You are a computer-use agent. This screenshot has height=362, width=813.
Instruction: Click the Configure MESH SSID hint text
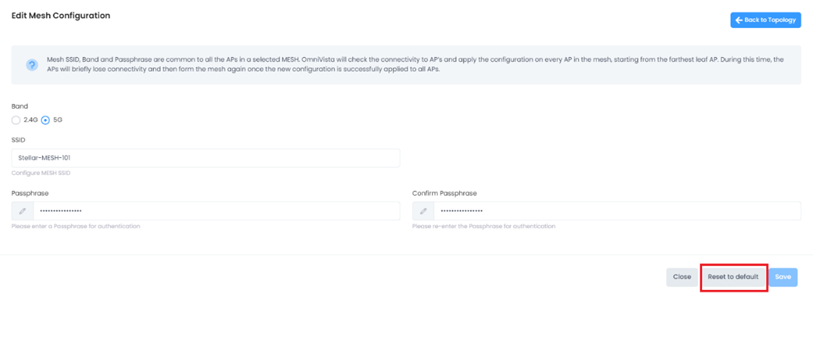point(40,173)
